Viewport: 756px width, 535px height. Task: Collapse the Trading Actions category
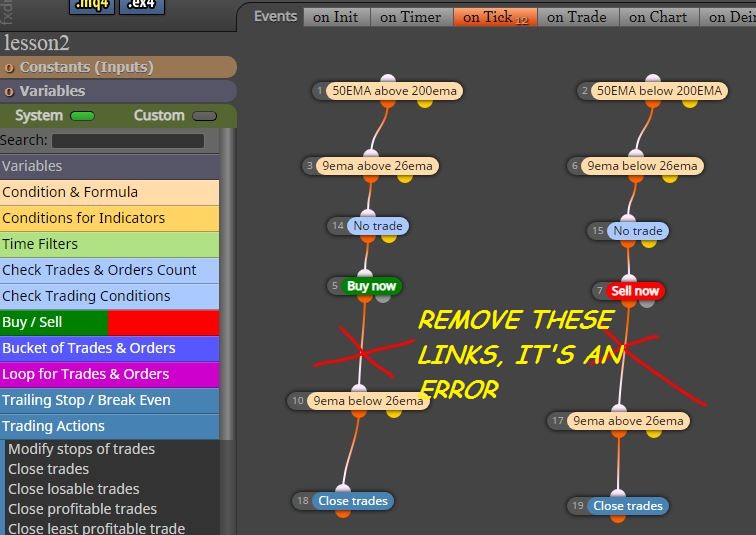click(x=109, y=427)
